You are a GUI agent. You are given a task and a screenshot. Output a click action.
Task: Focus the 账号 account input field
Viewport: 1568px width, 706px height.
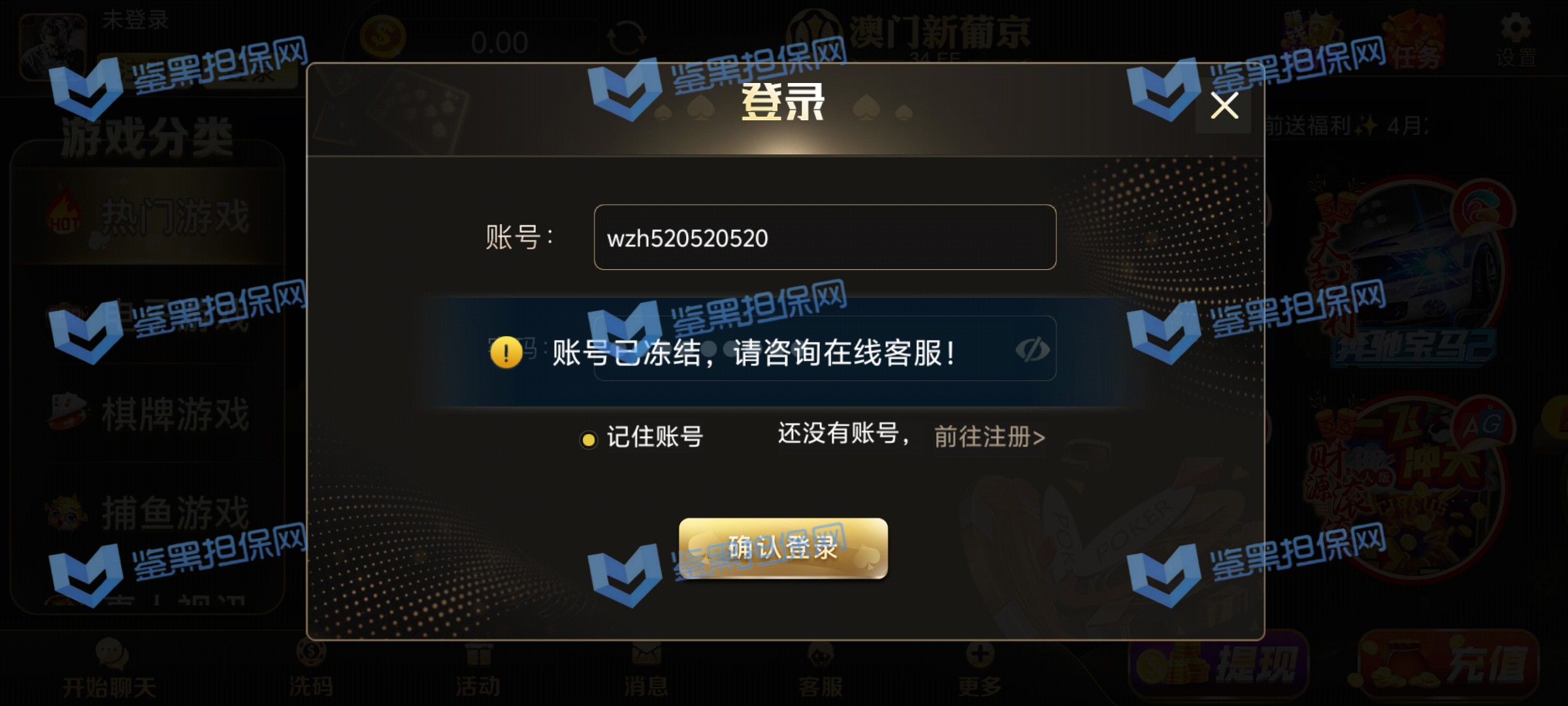[825, 237]
